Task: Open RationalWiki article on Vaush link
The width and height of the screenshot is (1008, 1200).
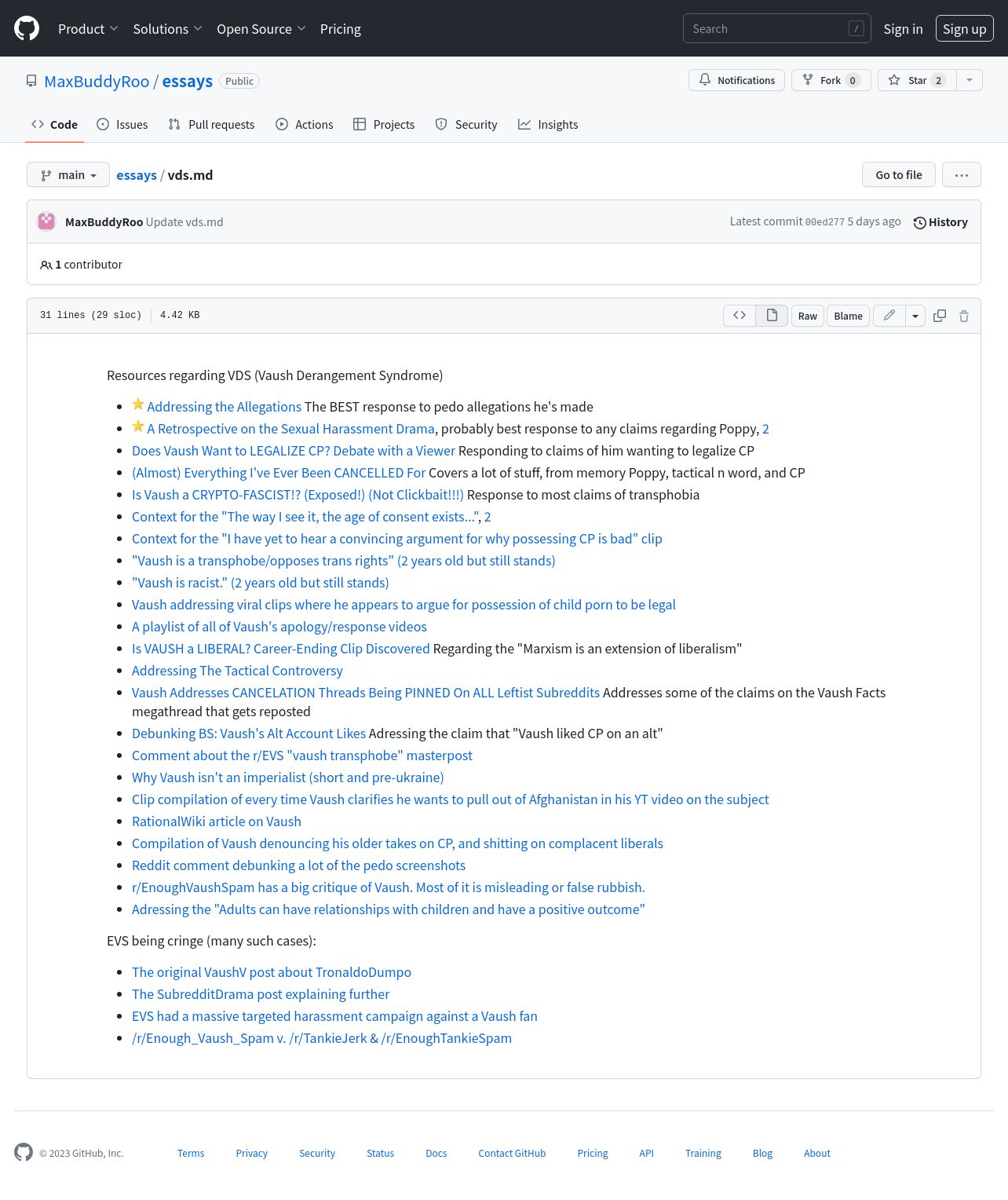Action: [x=217, y=821]
